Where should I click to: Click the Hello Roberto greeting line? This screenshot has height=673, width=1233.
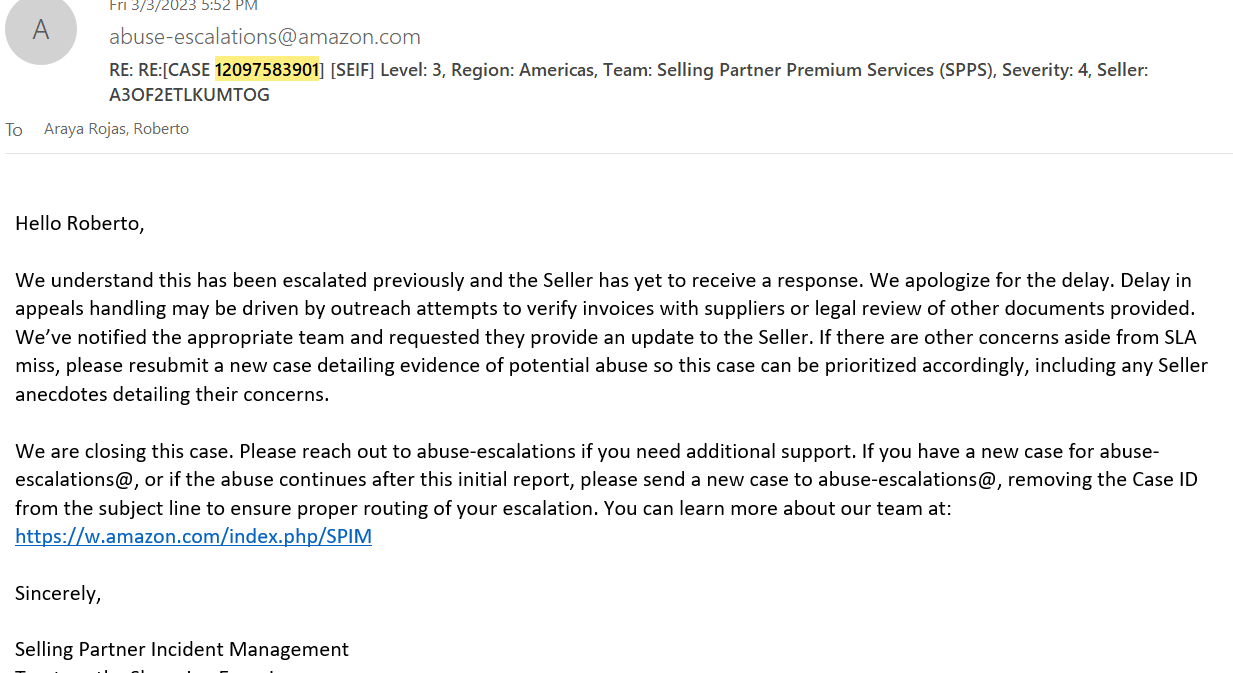80,223
